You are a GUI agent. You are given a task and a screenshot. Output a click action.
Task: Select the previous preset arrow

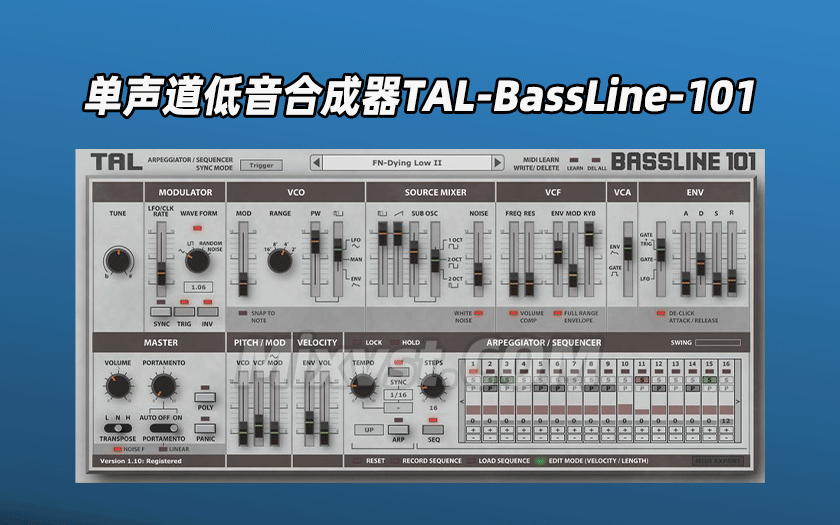(x=317, y=162)
